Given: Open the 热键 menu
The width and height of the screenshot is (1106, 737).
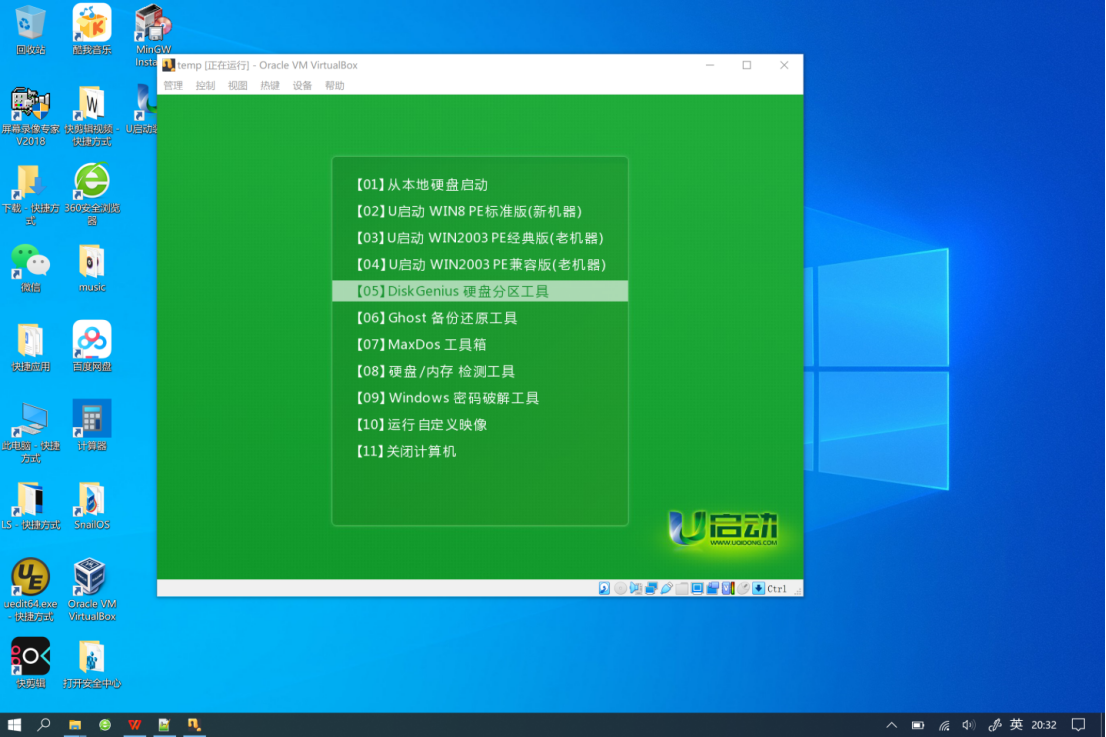Looking at the screenshot, I should tap(270, 85).
